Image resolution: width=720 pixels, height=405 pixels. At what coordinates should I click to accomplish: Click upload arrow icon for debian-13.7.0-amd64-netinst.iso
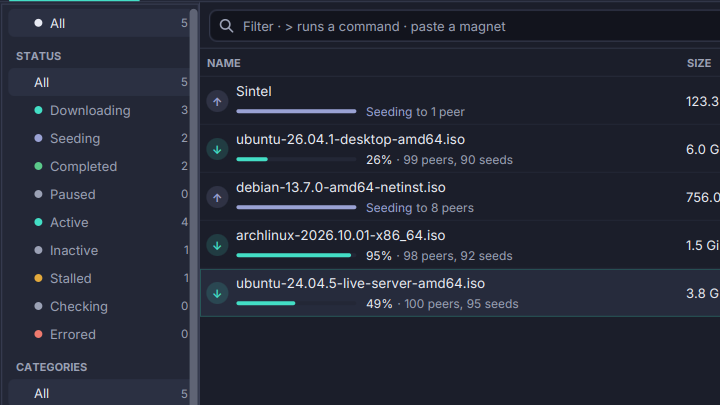[217, 197]
